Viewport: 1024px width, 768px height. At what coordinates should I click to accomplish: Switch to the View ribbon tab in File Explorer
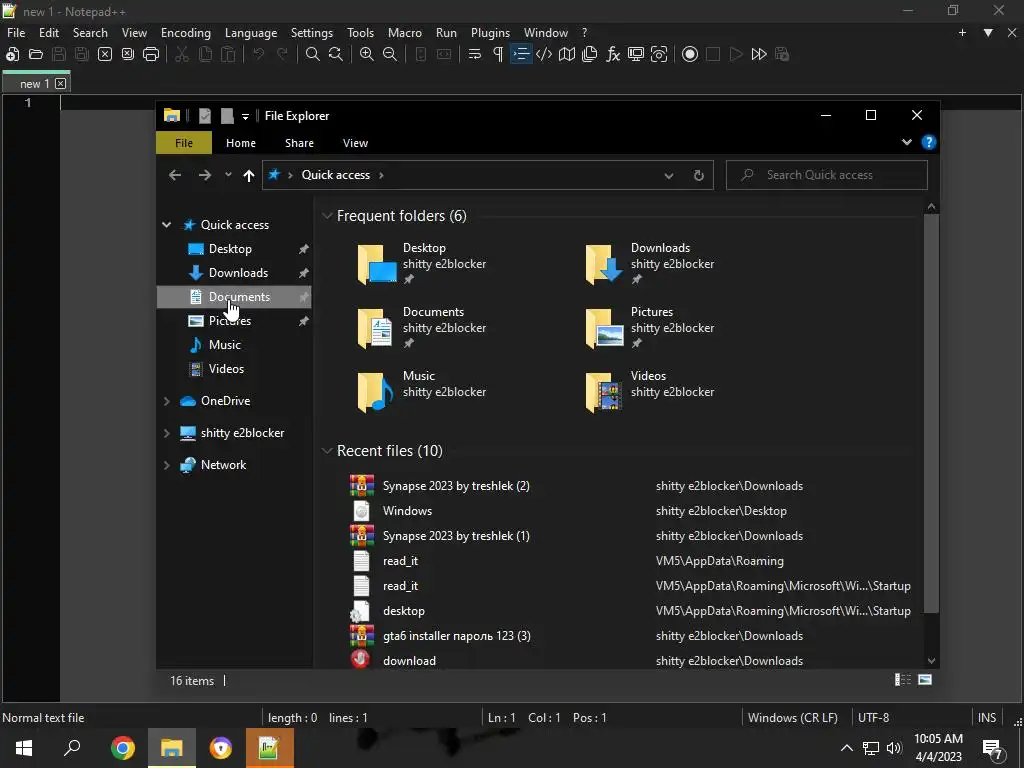pos(355,143)
